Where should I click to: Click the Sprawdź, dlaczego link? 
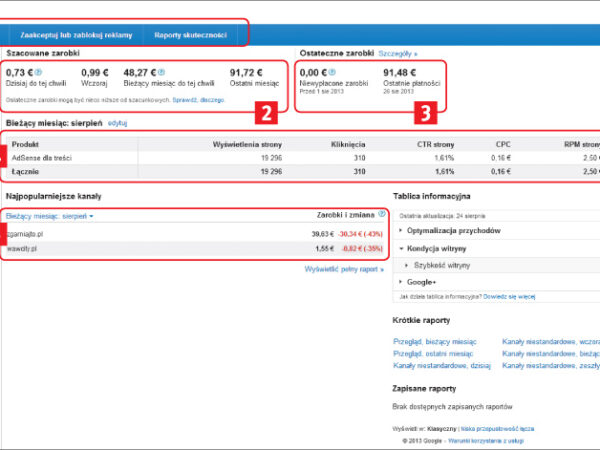(x=198, y=101)
